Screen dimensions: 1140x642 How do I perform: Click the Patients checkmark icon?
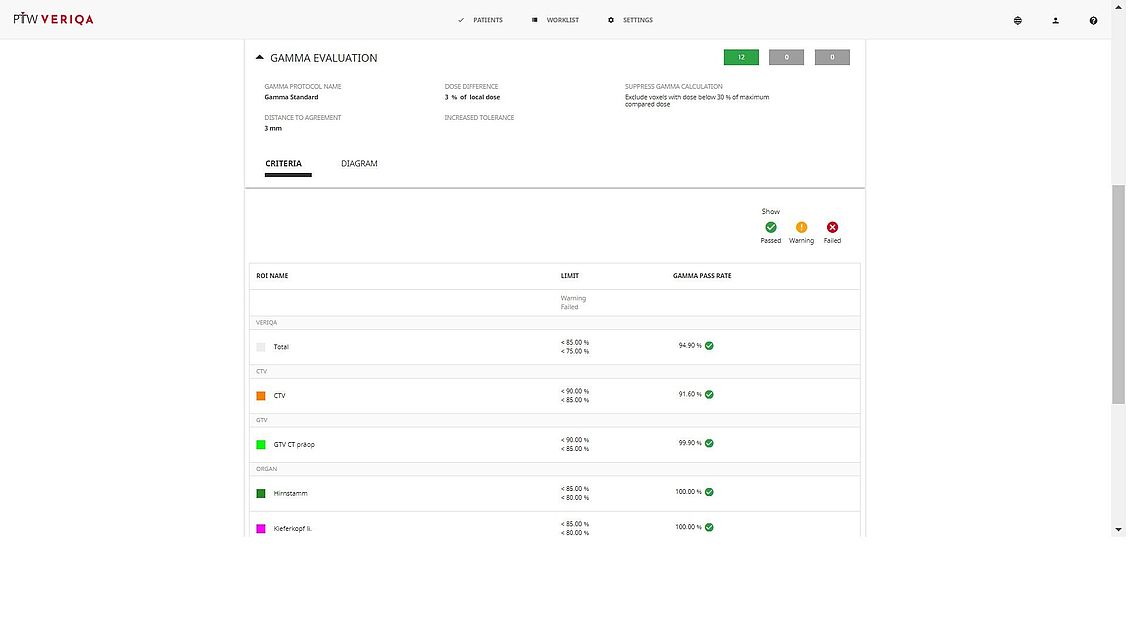tap(461, 20)
